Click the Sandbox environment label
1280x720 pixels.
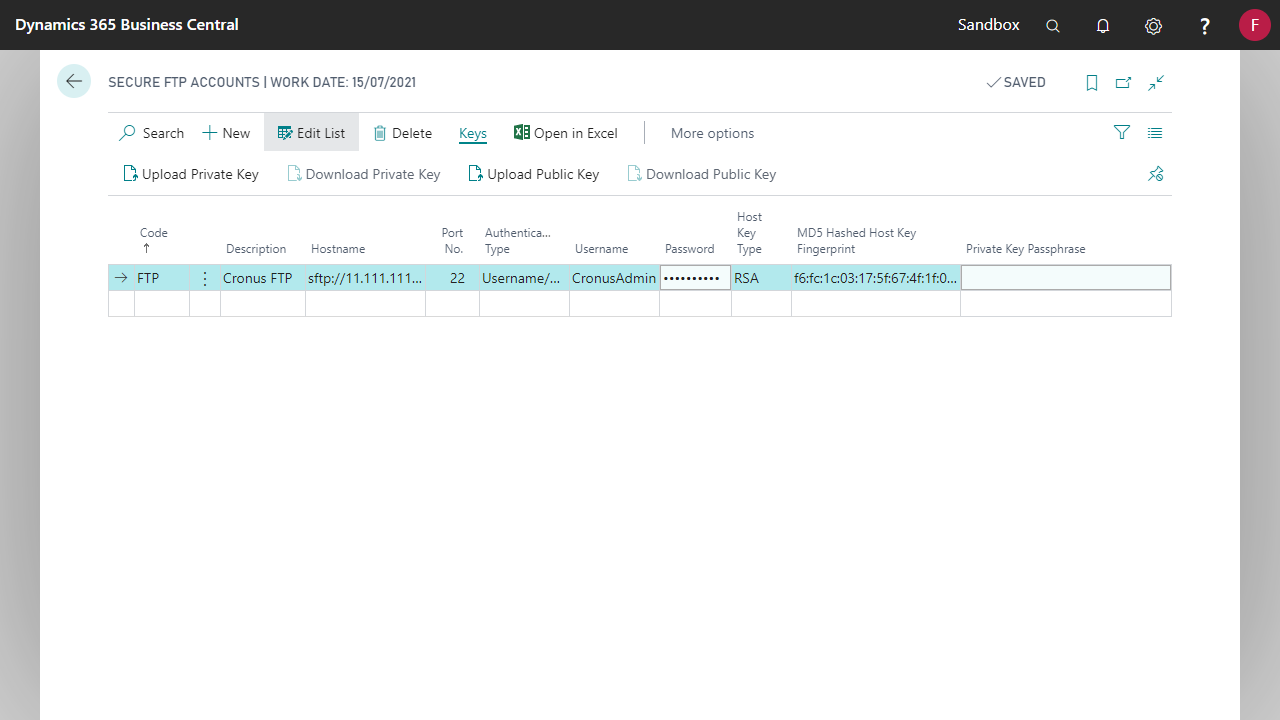point(989,25)
